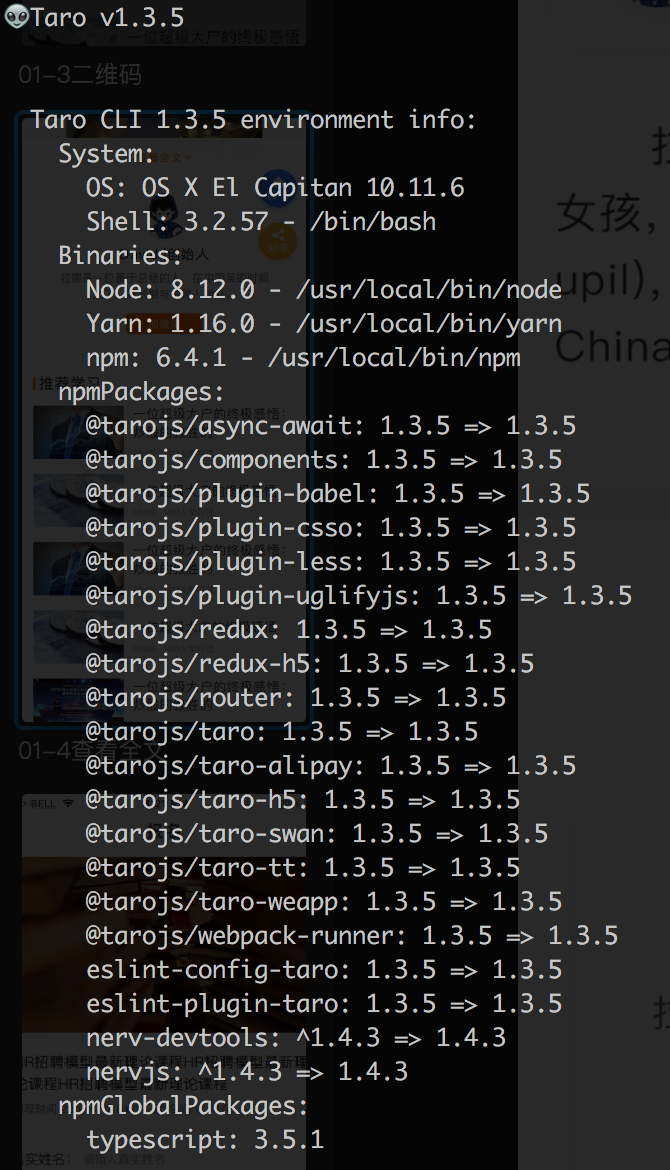Click the 'System:' heading line
This screenshot has height=1170, width=670.
point(106,154)
